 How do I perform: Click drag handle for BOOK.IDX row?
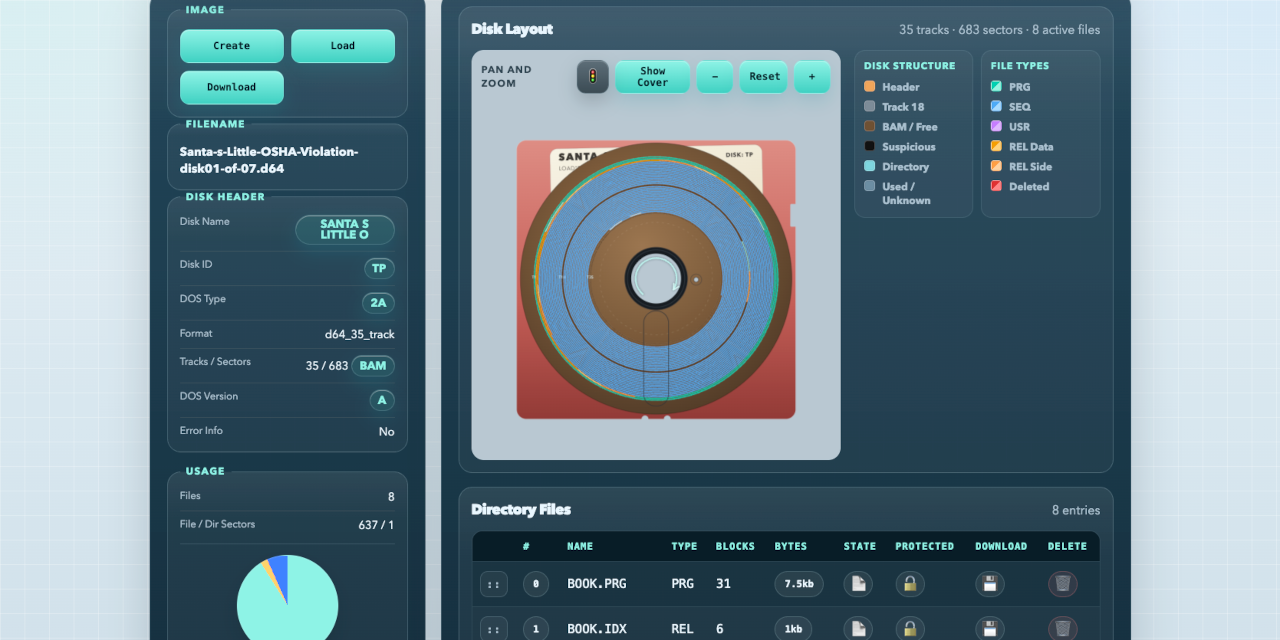point(493,629)
